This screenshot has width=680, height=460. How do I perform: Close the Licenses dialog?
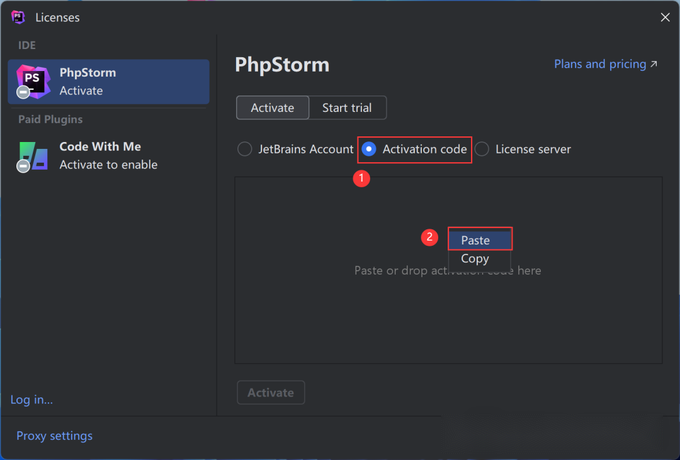click(665, 17)
